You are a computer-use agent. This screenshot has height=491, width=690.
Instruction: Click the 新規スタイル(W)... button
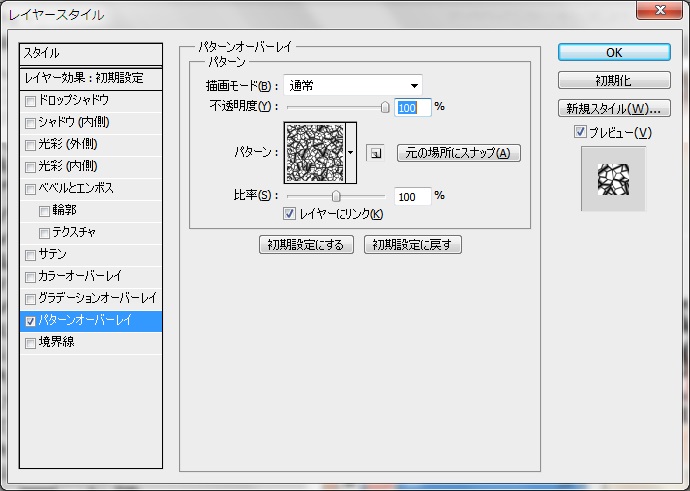pyautogui.click(x=614, y=108)
